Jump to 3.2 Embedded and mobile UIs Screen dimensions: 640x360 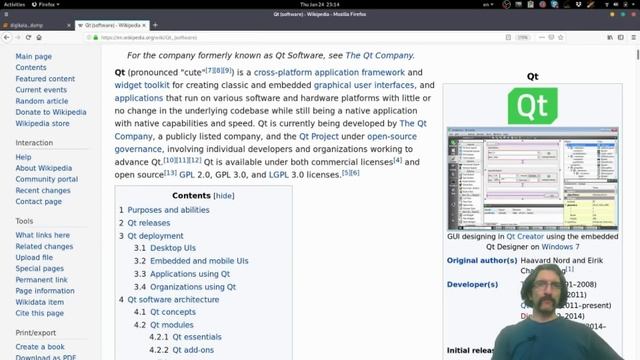tap(199, 261)
